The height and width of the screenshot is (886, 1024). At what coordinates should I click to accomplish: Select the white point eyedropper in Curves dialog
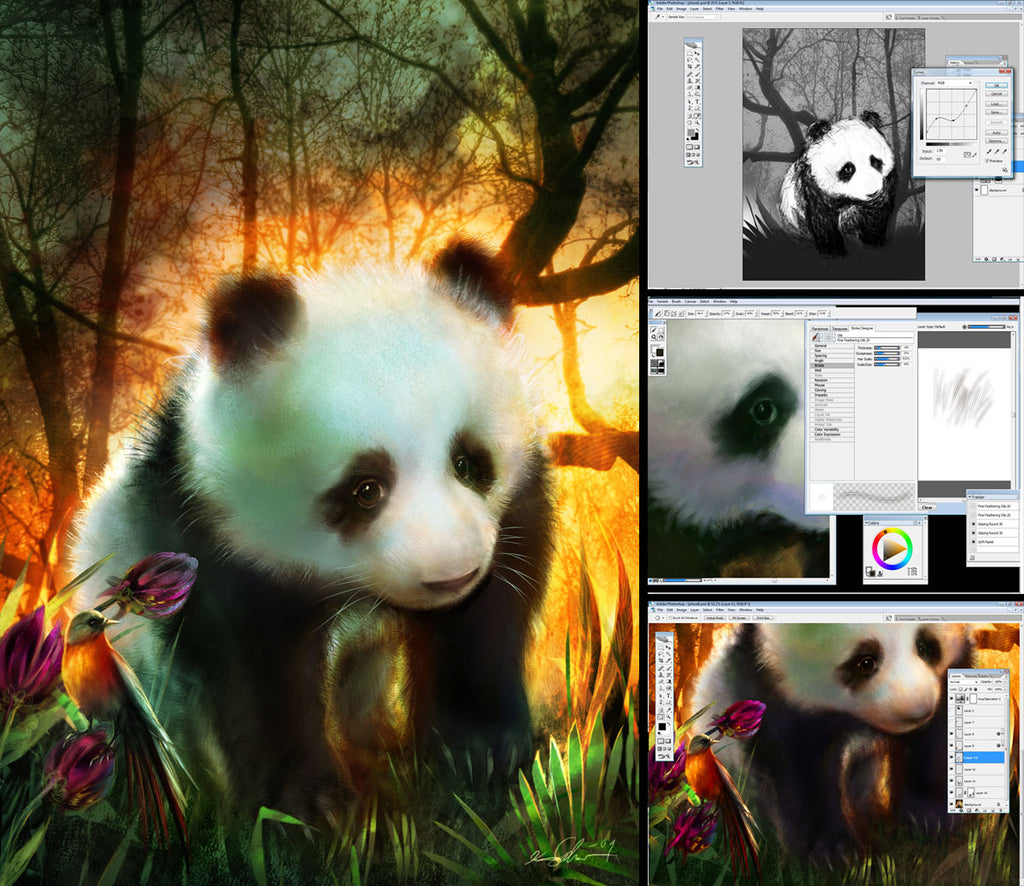click(x=1003, y=151)
